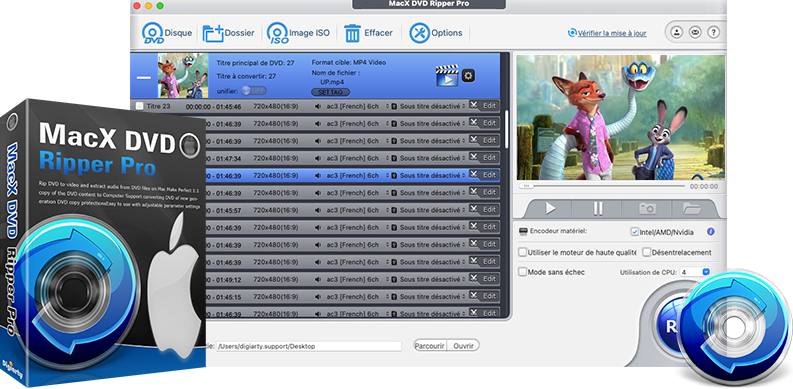Click the preview playback progress slider
793x389 pixels.
click(602, 186)
